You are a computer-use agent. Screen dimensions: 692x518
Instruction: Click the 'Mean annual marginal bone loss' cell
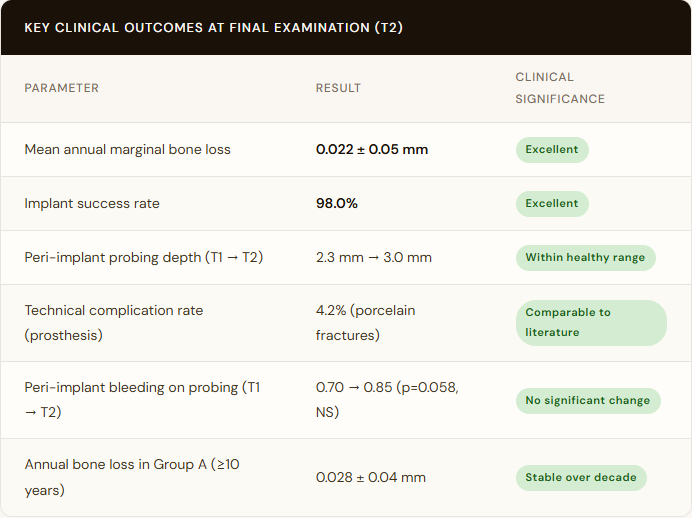[x=128, y=150]
